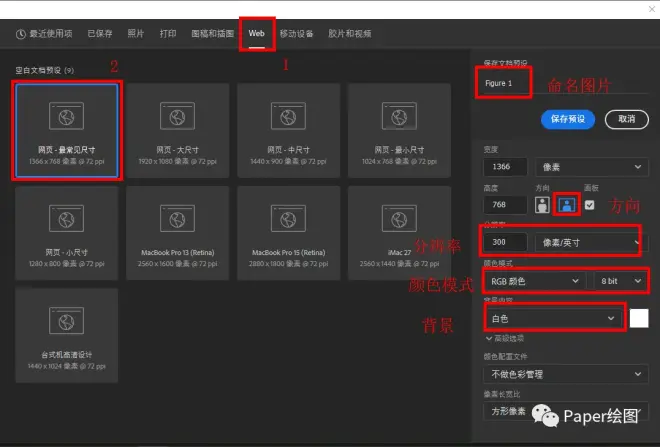Viewport: 660px width, 447px height.
Task: Select the MacBook Pro 13 (Retina) preset
Action: click(177, 233)
